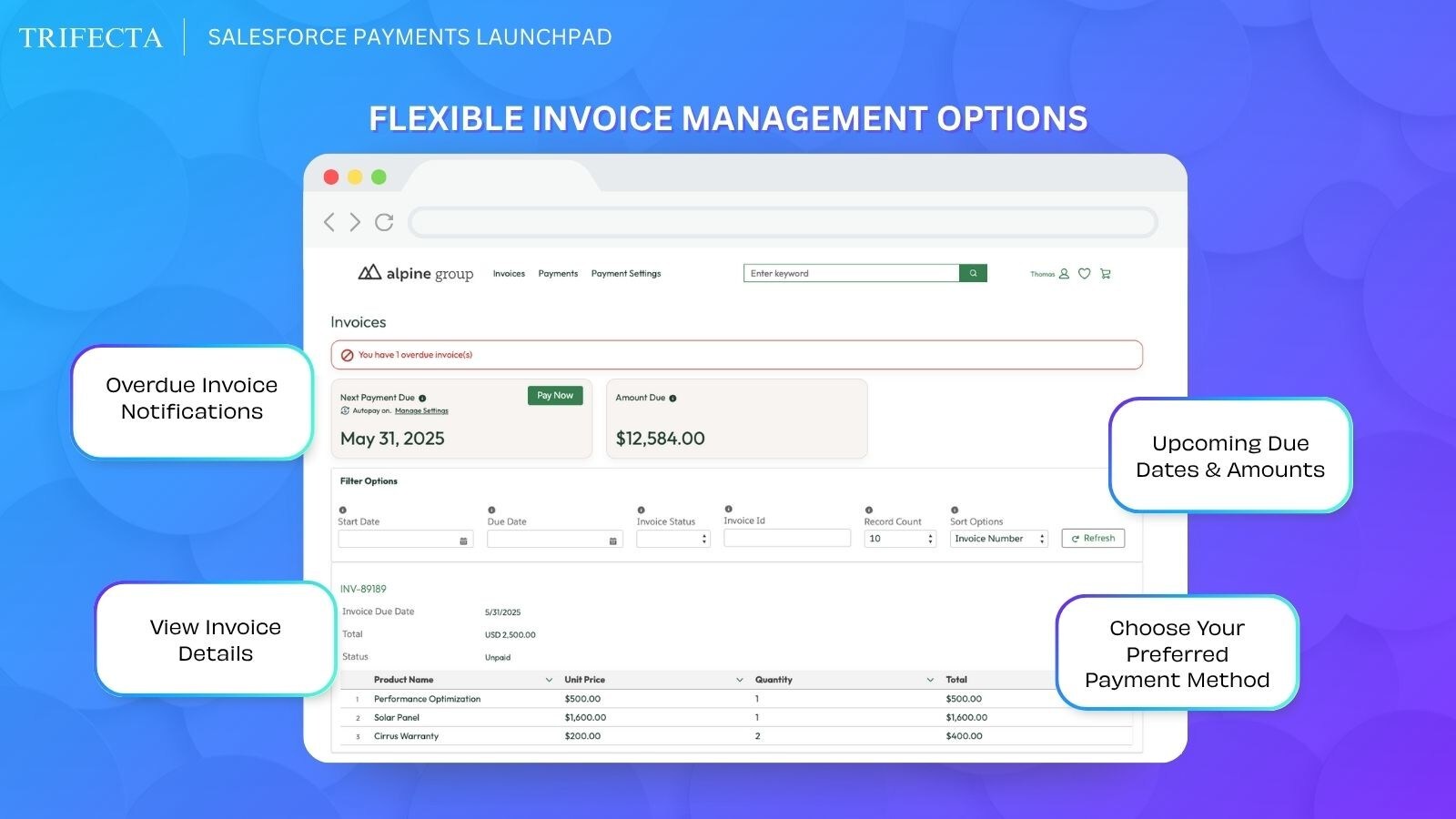The width and height of the screenshot is (1456, 819).
Task: Open the shopping cart icon
Action: pos(1106,273)
